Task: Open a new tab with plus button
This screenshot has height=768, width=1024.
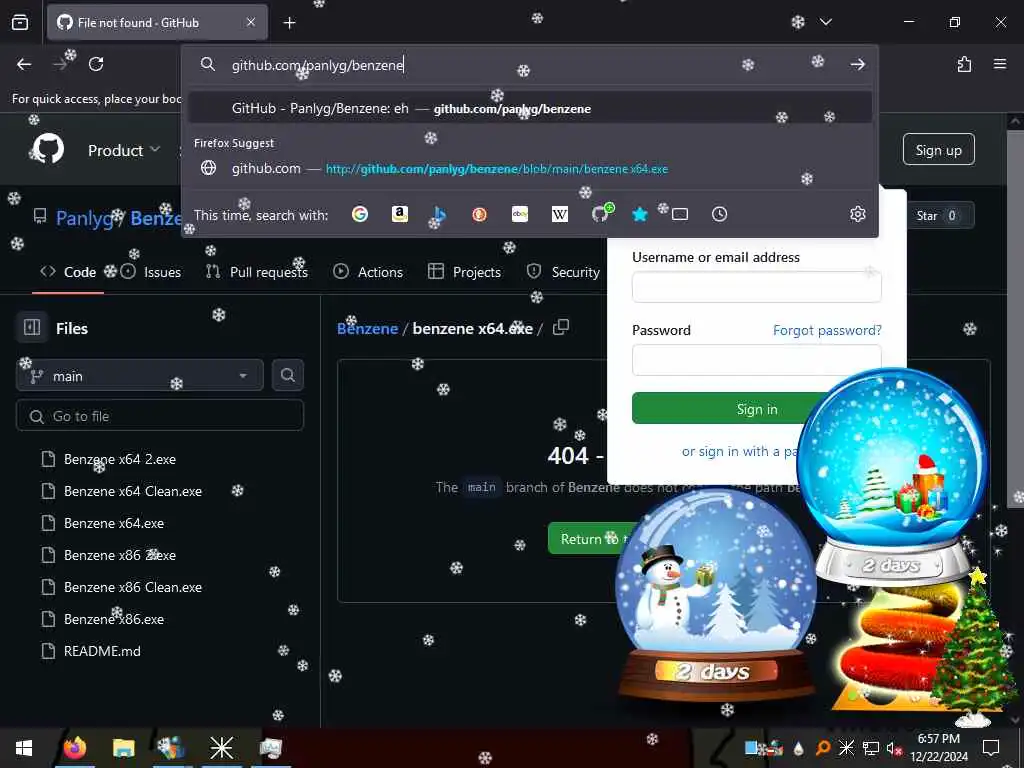Action: (x=289, y=23)
